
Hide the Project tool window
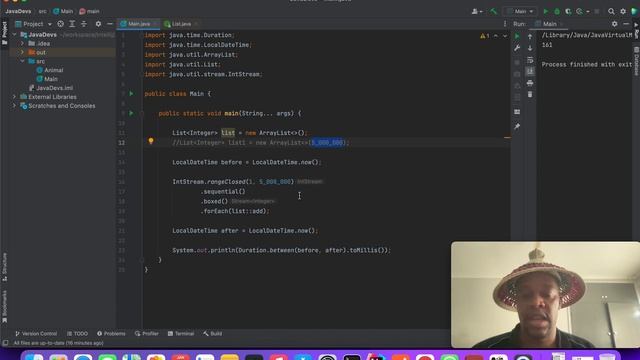click(x=109, y=24)
